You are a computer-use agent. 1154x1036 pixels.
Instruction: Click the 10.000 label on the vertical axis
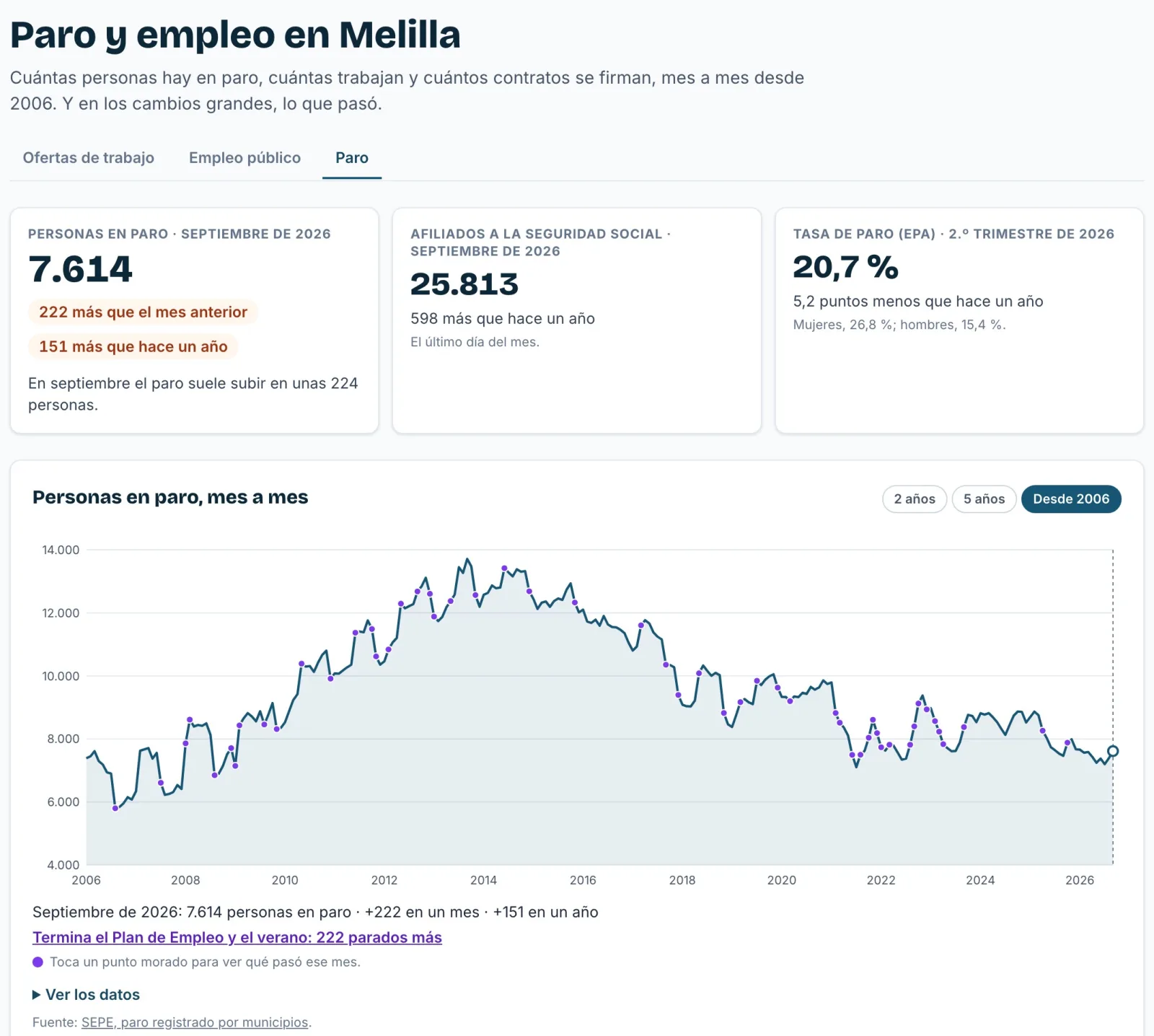(61, 676)
